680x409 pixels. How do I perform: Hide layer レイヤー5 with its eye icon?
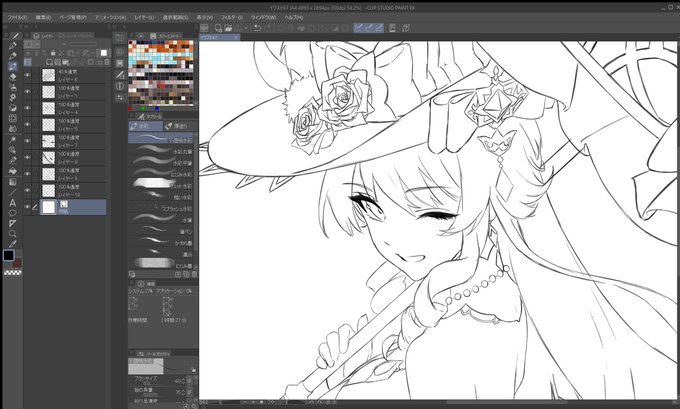(28, 124)
